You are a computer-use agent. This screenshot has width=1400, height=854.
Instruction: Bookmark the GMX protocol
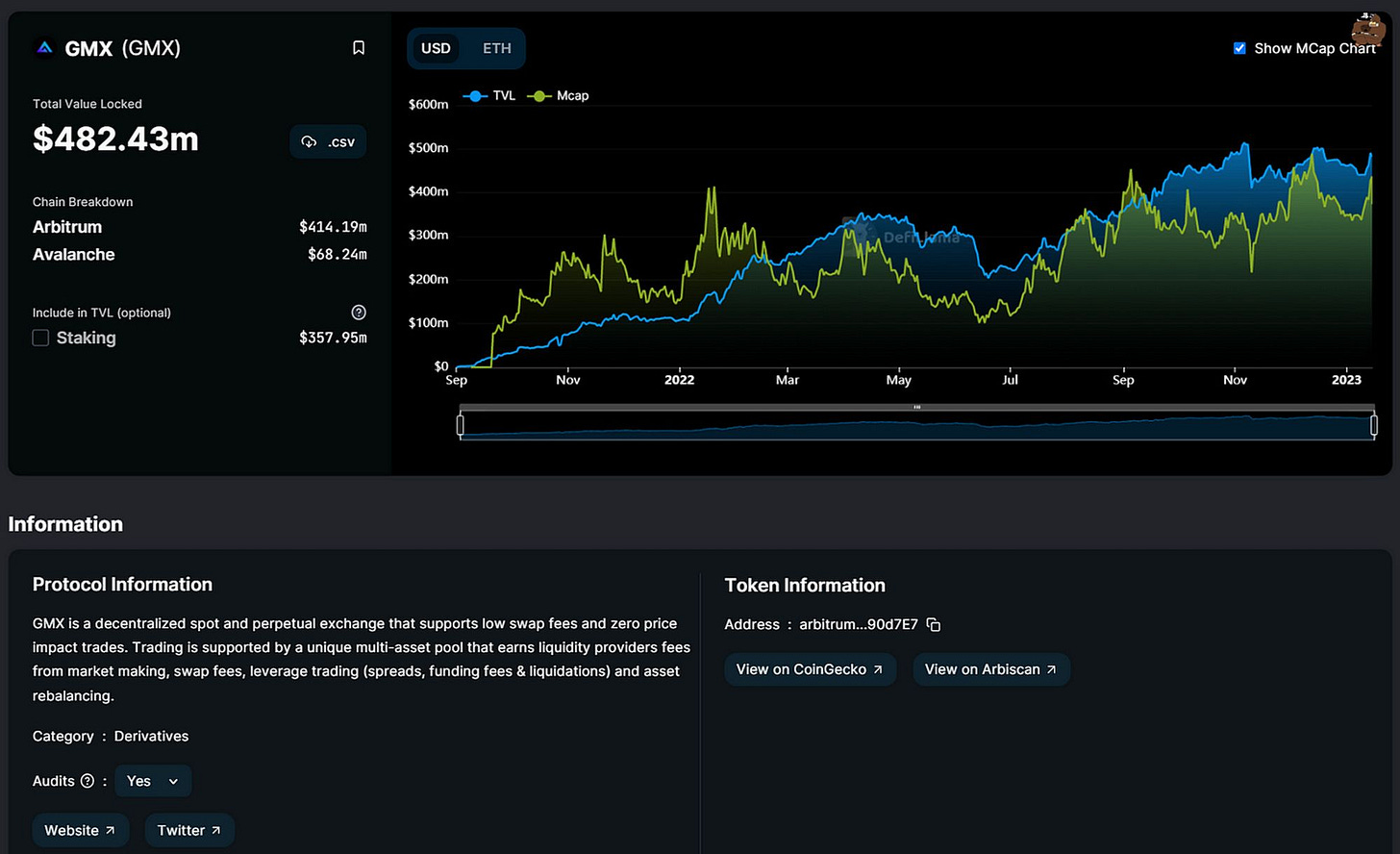(x=359, y=48)
